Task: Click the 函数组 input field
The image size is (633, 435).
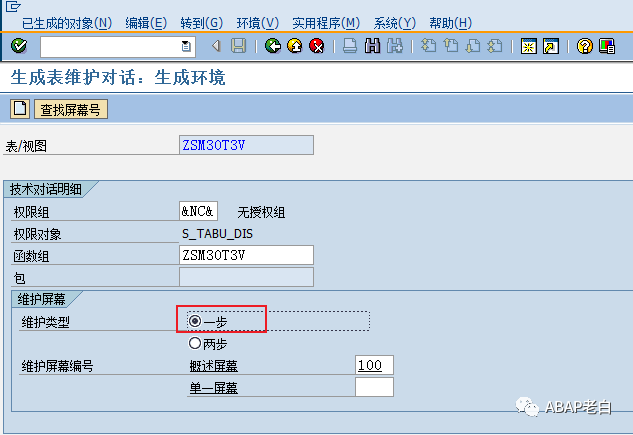Action: (x=246, y=255)
